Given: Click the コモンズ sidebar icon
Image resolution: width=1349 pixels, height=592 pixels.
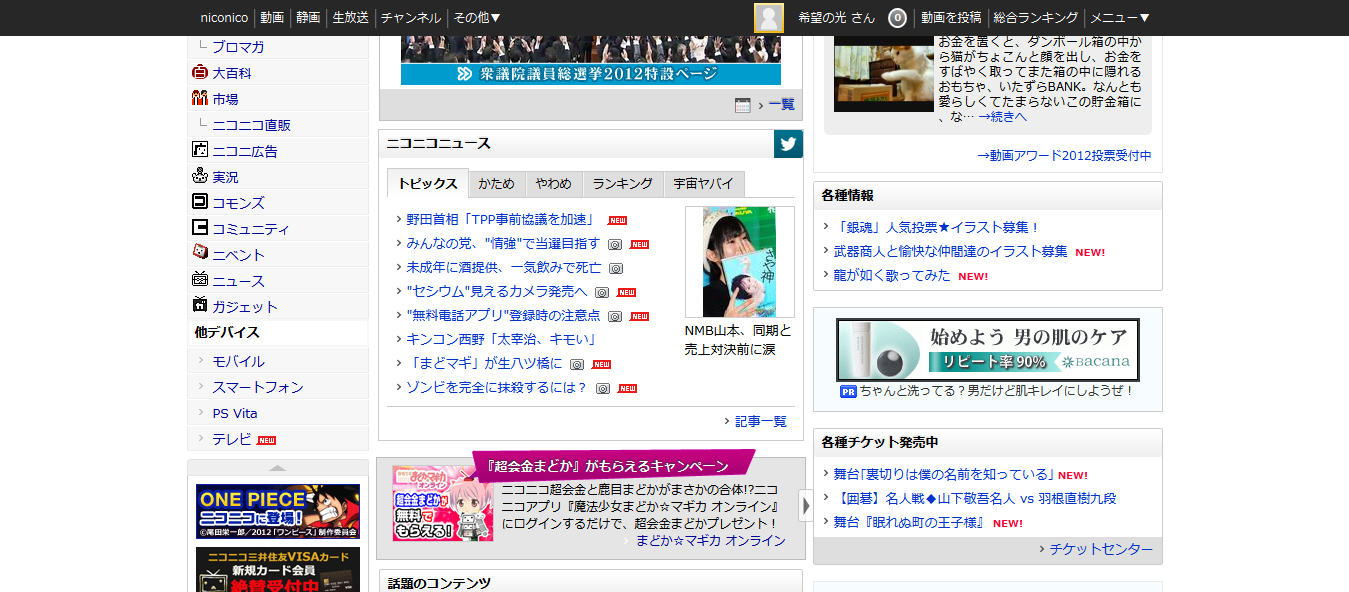Looking at the screenshot, I should [199, 202].
